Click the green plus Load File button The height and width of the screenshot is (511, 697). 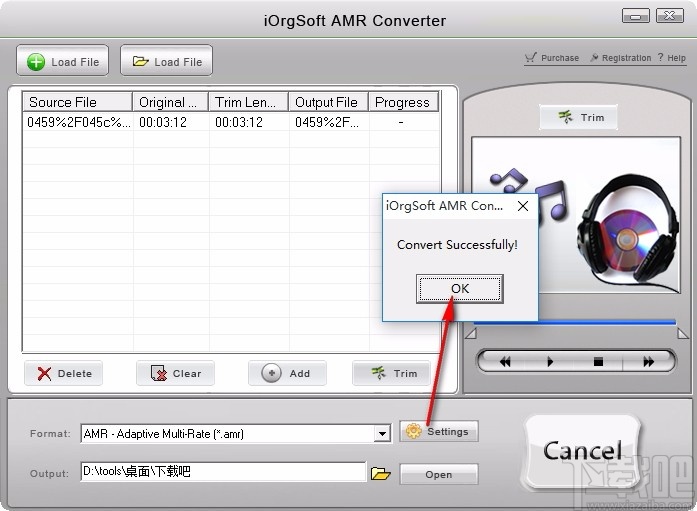coord(62,61)
